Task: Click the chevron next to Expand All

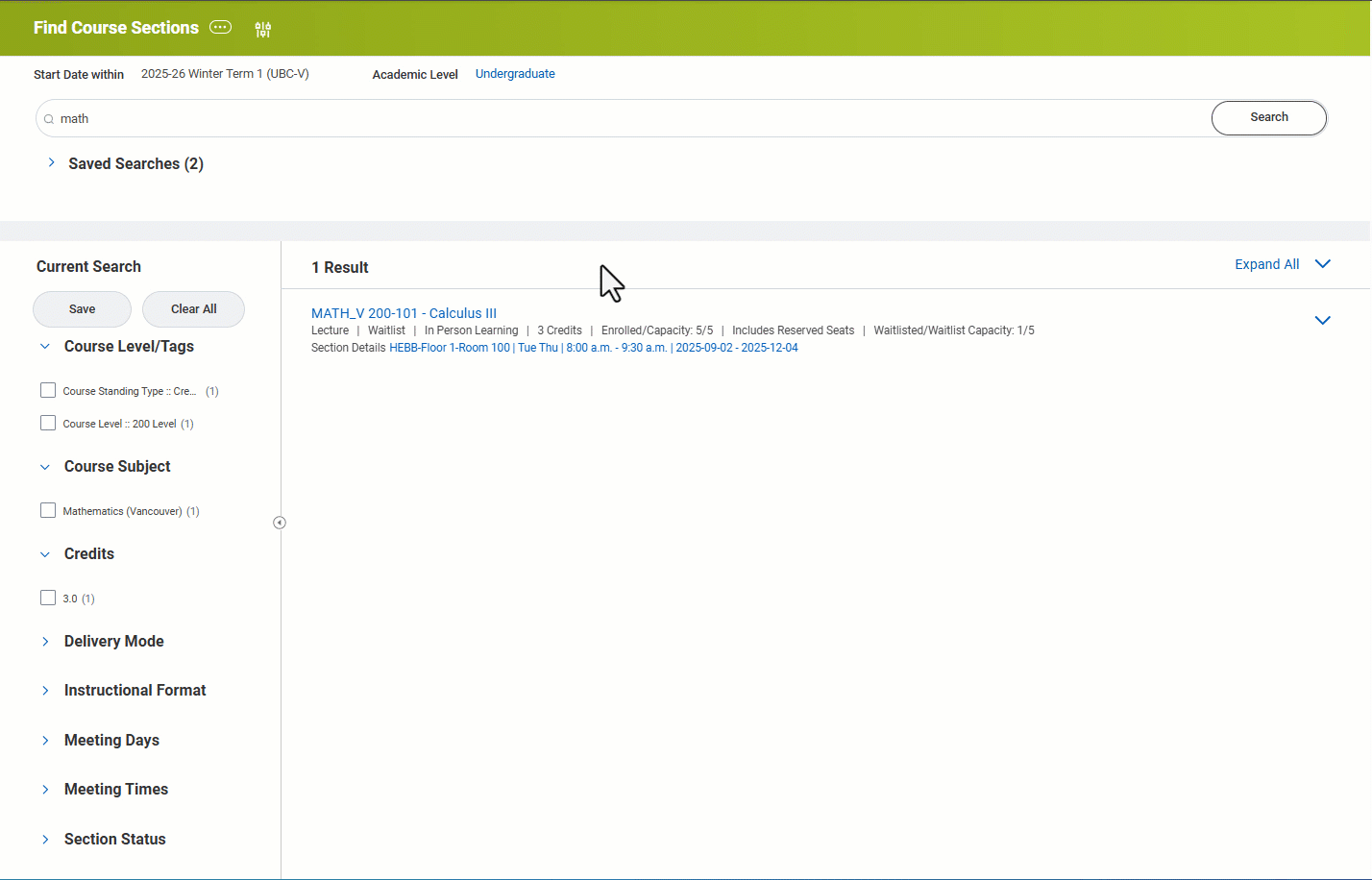Action: pos(1322,264)
